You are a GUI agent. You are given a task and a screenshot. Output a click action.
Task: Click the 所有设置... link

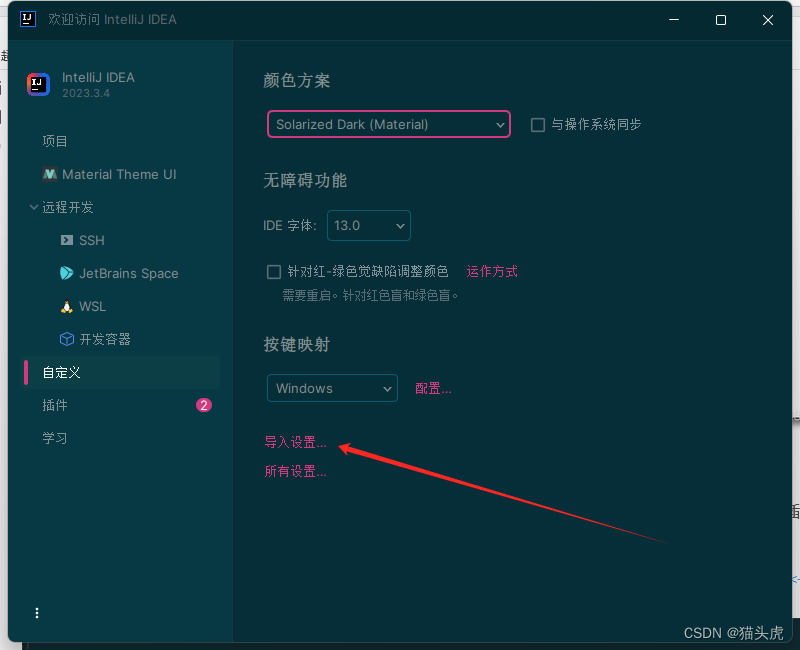pyautogui.click(x=295, y=471)
